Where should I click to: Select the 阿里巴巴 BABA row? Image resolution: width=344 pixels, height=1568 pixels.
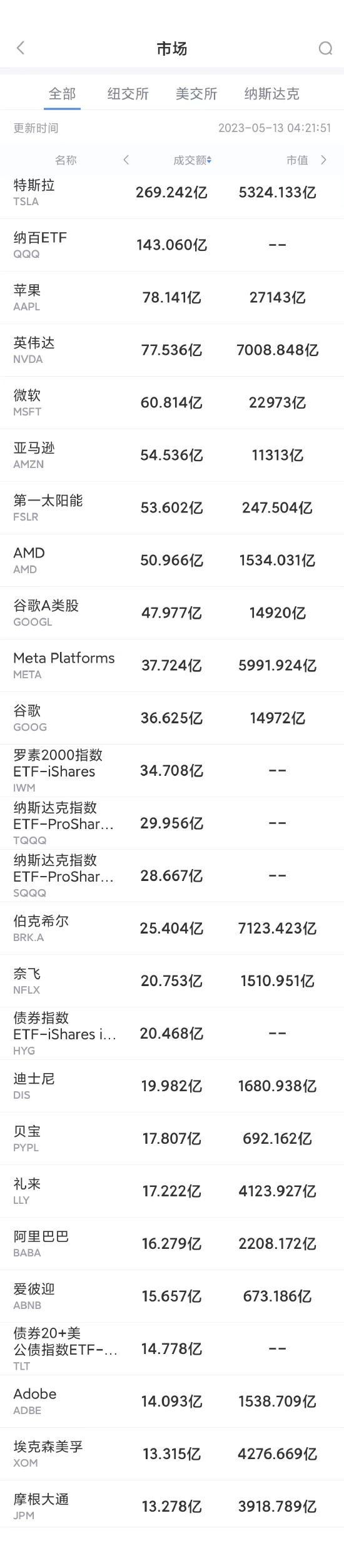coord(172,1244)
